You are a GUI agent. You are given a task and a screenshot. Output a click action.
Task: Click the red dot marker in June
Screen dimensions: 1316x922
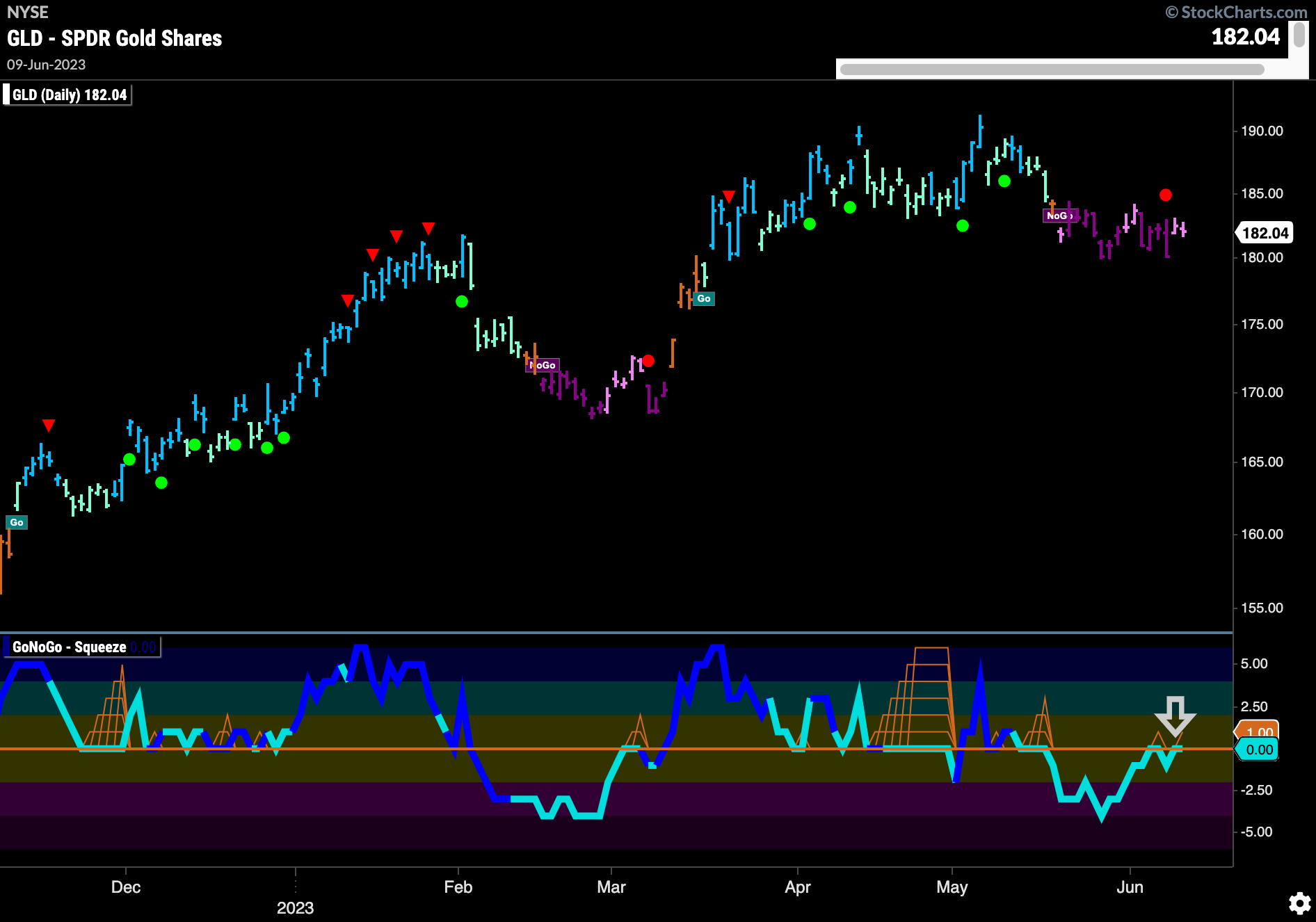1166,195
